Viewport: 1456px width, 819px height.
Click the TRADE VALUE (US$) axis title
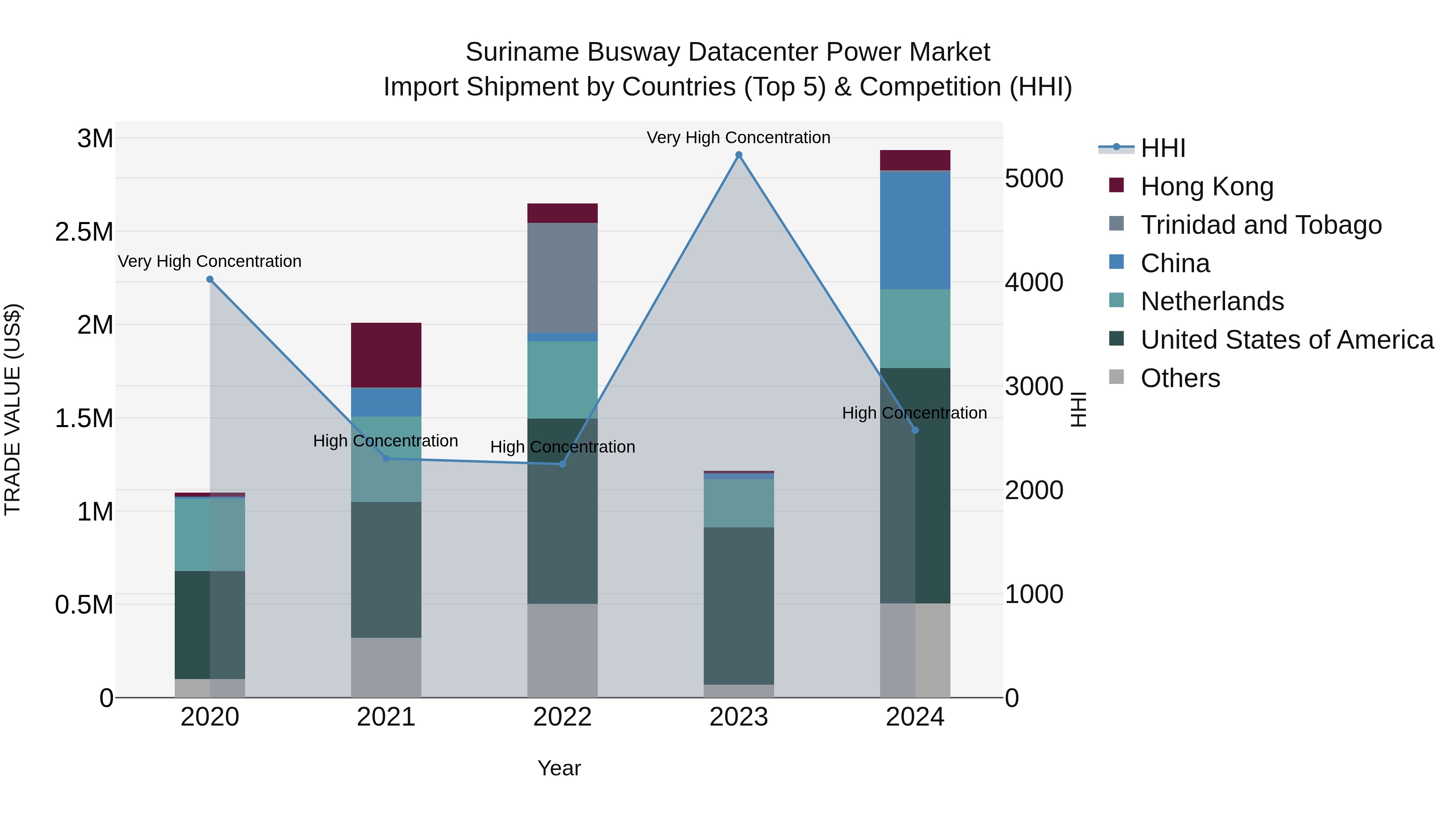pos(13,409)
